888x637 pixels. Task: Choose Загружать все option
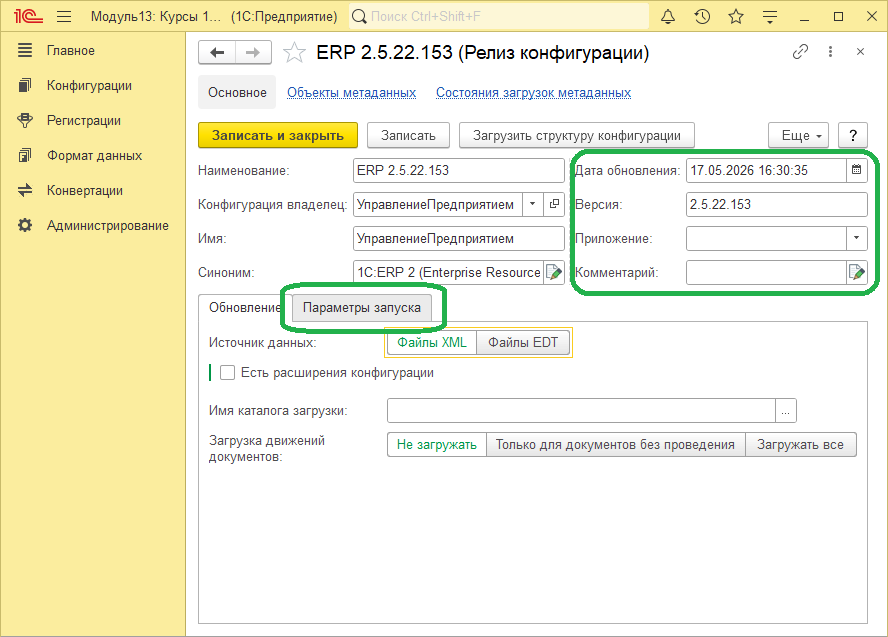point(800,444)
